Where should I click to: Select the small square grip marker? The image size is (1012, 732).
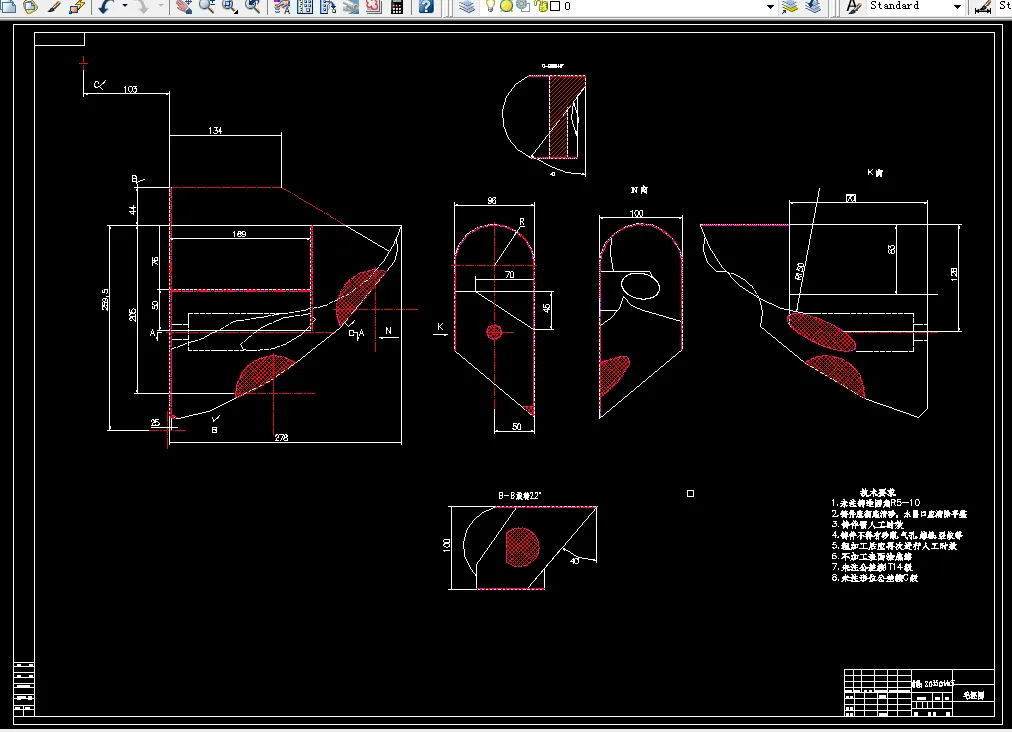tap(691, 493)
